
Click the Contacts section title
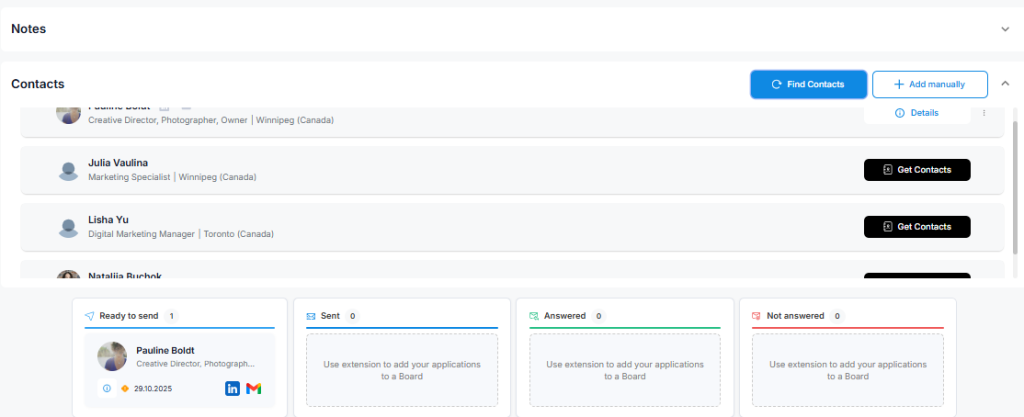38,84
